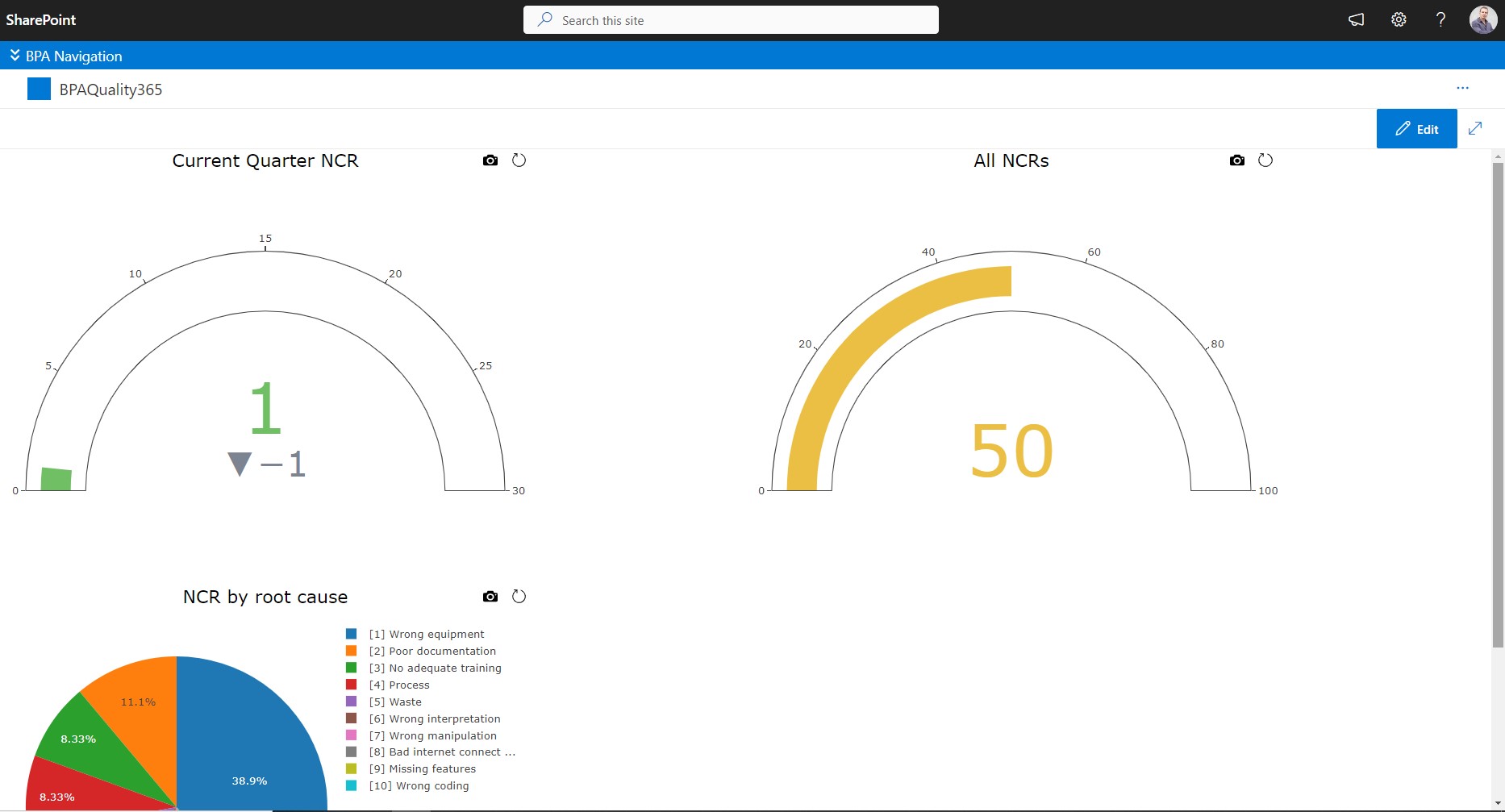This screenshot has width=1505, height=812.
Task: Toggle legend item [7] Wrong manipulation
Action: click(421, 736)
